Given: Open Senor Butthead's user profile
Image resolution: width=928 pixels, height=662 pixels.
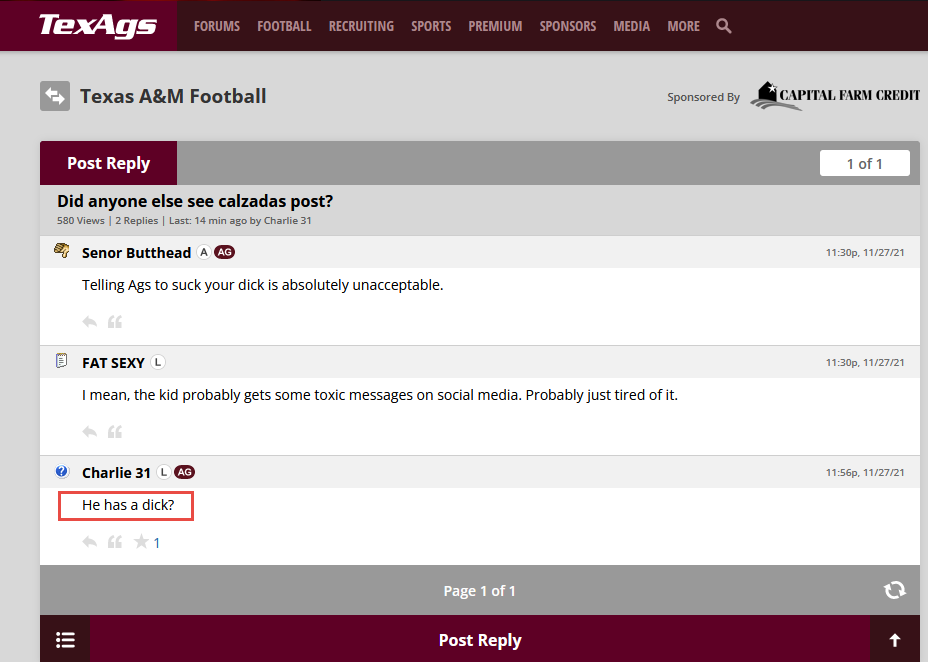Looking at the screenshot, I should tap(136, 252).
